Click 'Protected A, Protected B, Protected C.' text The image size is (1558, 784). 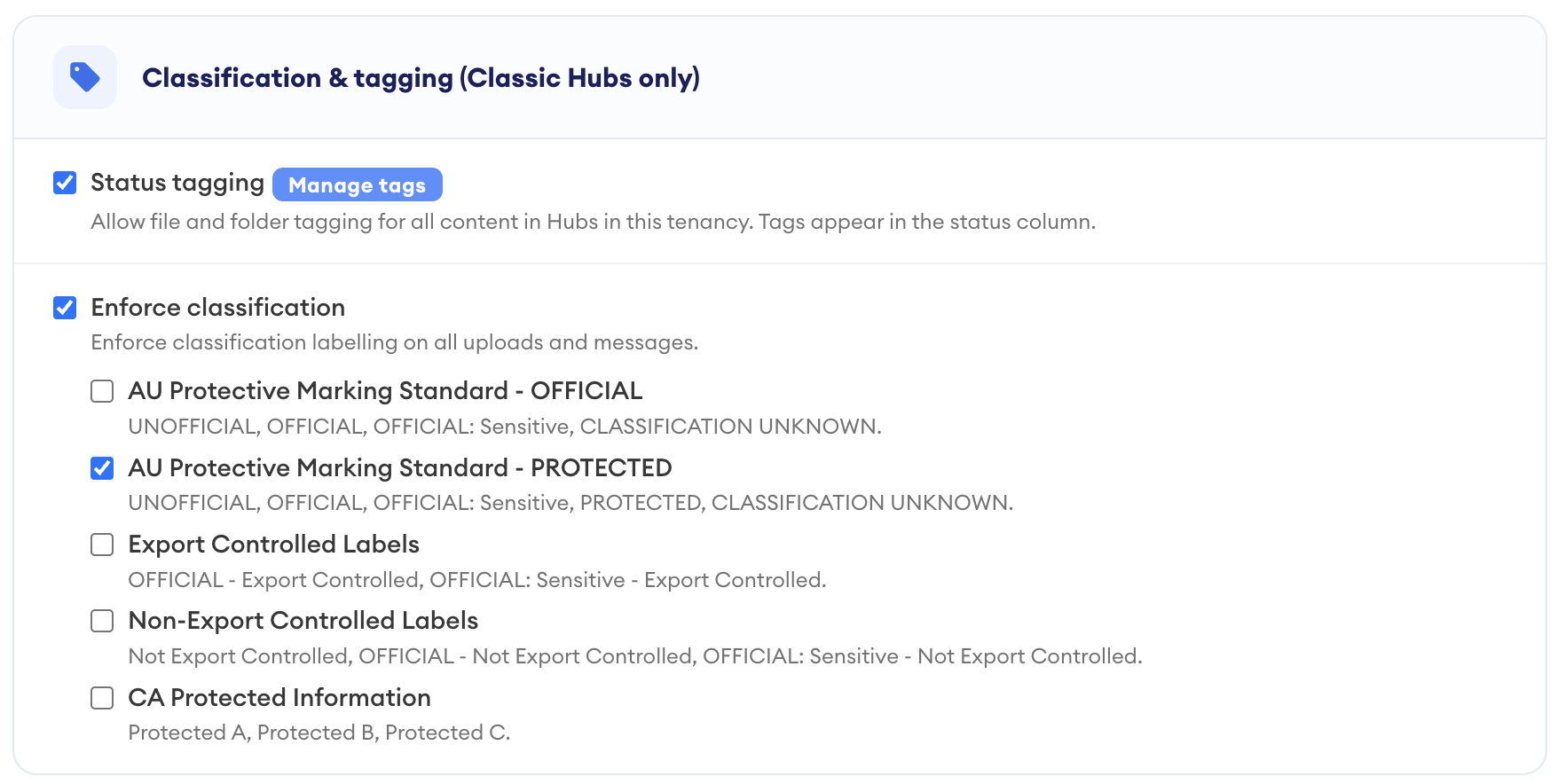click(x=319, y=733)
